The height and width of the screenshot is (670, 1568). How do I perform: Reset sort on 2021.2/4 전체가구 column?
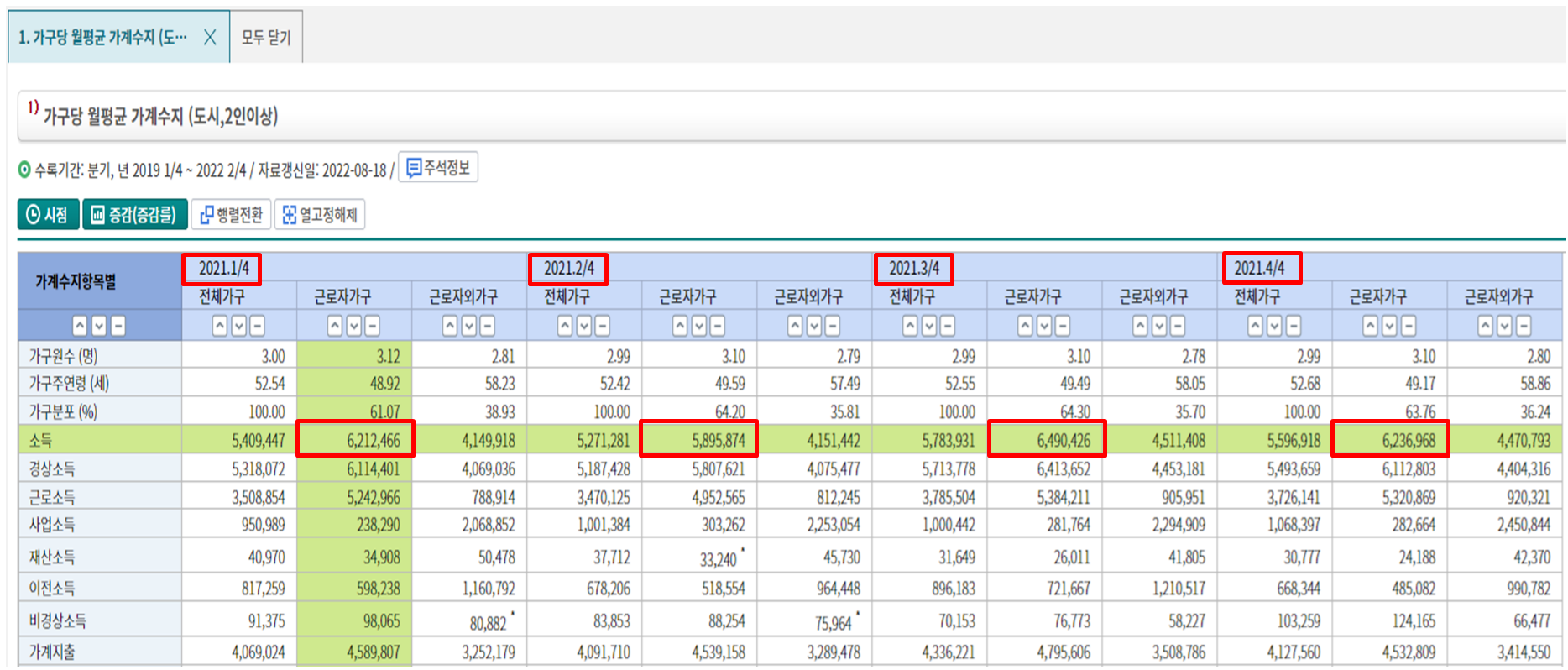tap(603, 326)
